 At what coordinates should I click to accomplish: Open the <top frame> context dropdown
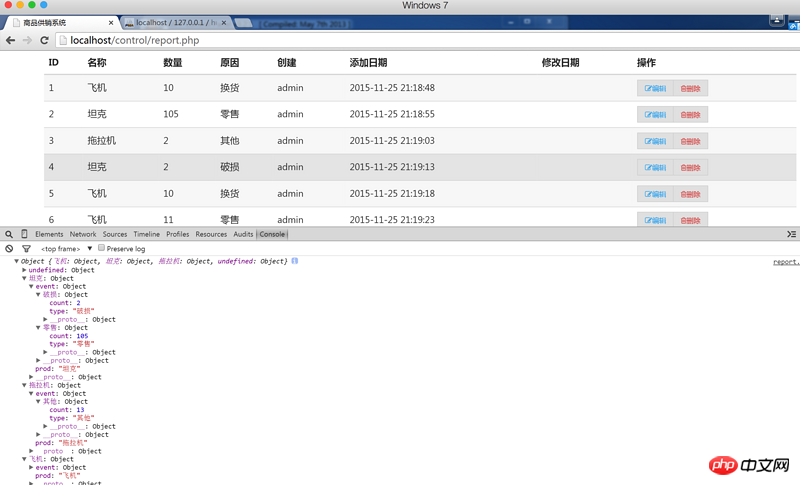[66, 248]
